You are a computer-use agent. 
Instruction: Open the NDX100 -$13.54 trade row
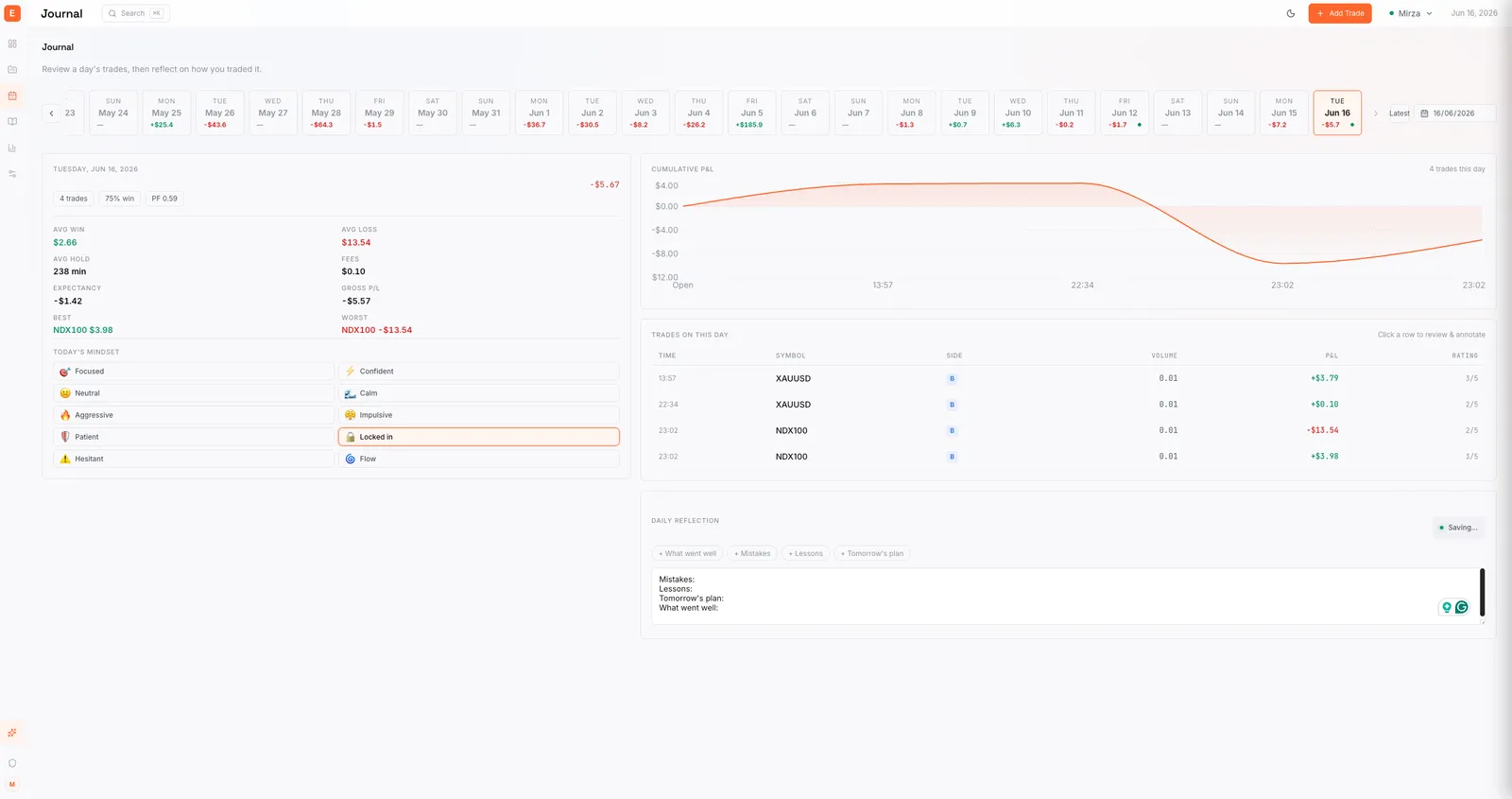pos(1068,430)
